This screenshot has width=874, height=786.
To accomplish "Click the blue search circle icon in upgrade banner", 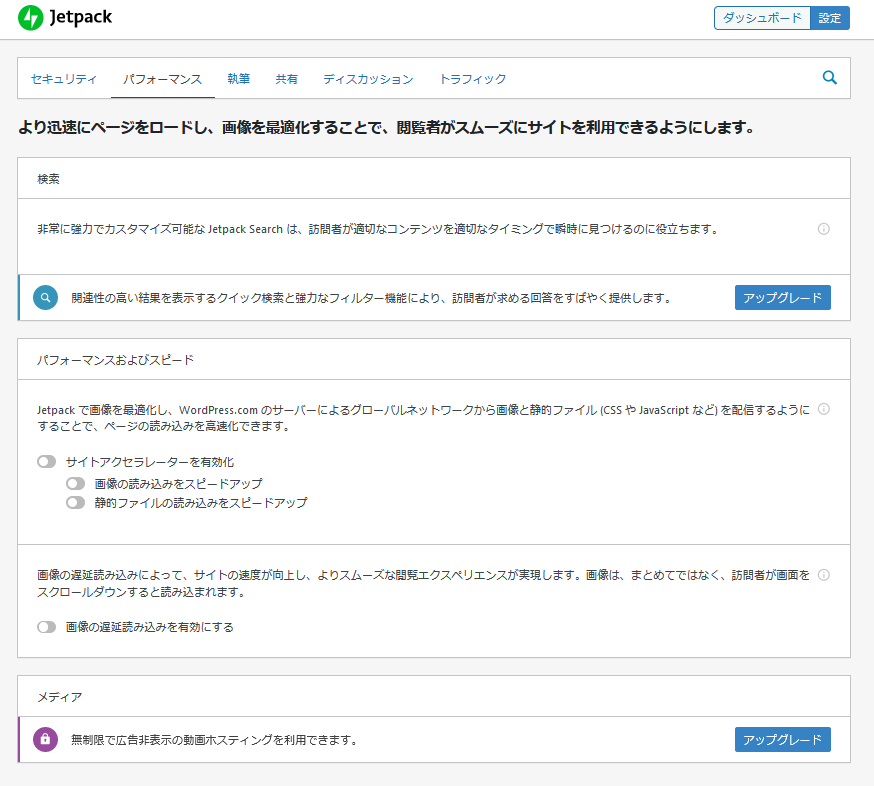I will pos(45,298).
